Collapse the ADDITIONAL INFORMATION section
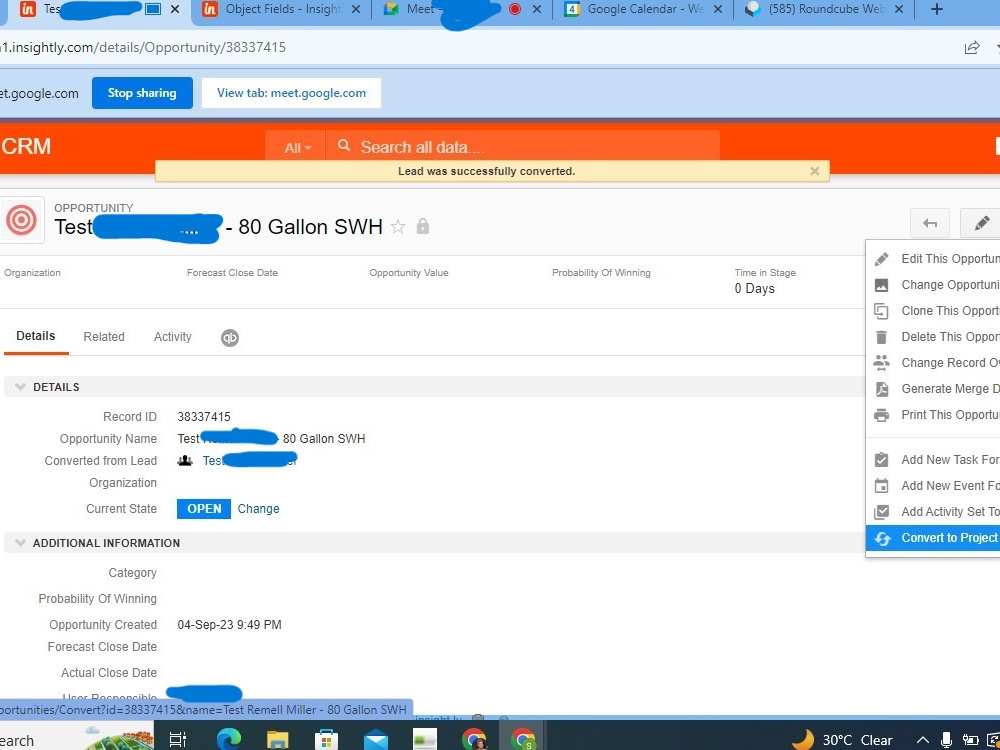 coord(20,543)
